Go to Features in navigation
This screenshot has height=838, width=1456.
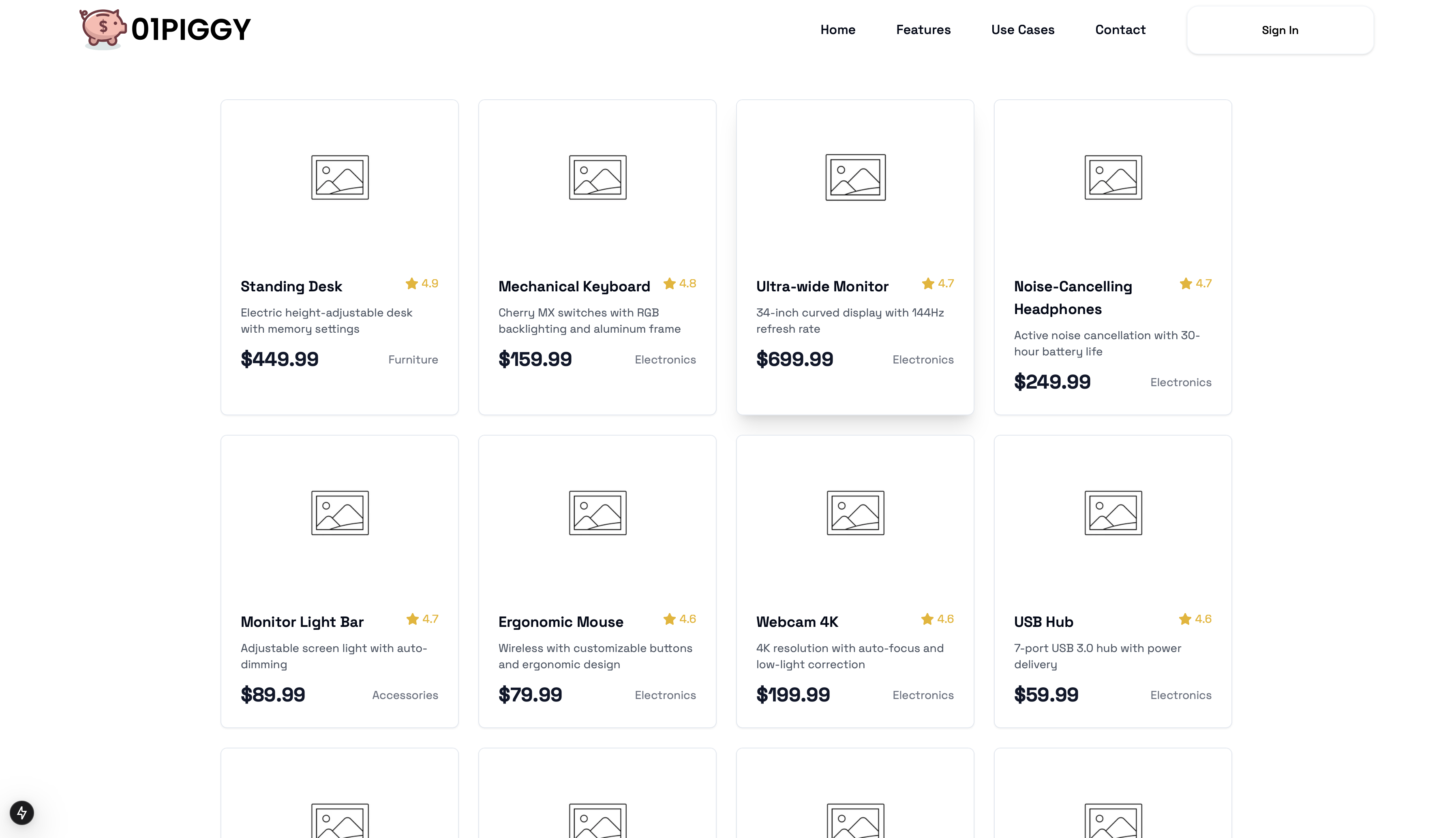(923, 30)
